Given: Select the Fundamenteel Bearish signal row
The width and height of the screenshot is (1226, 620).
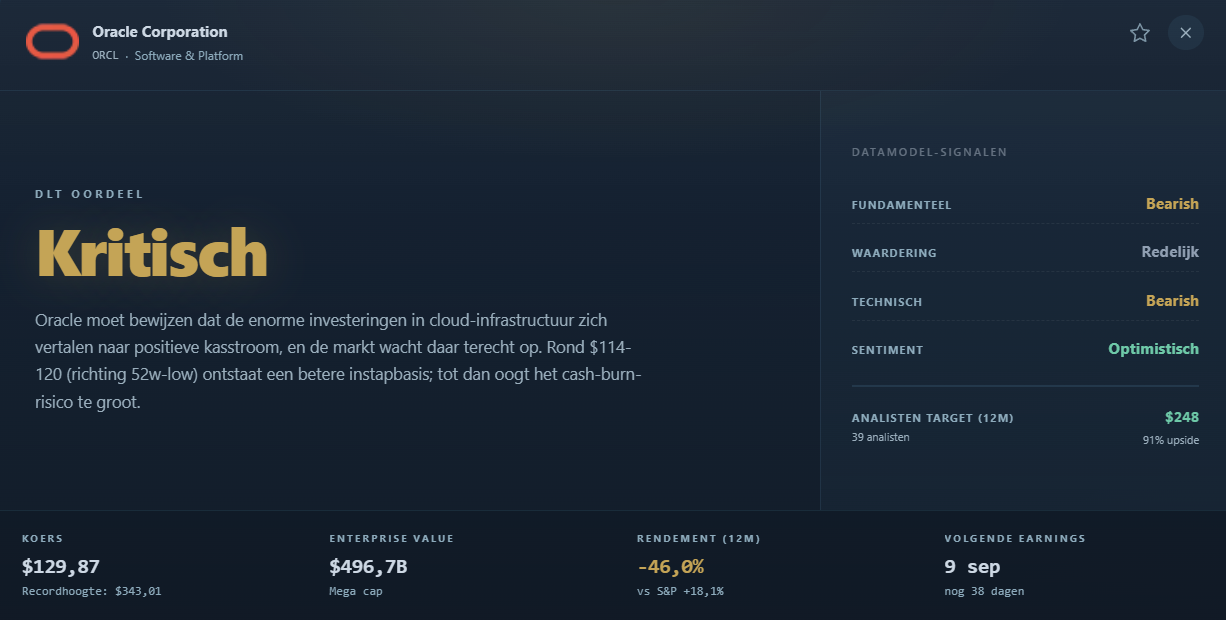Looking at the screenshot, I should (1025, 204).
